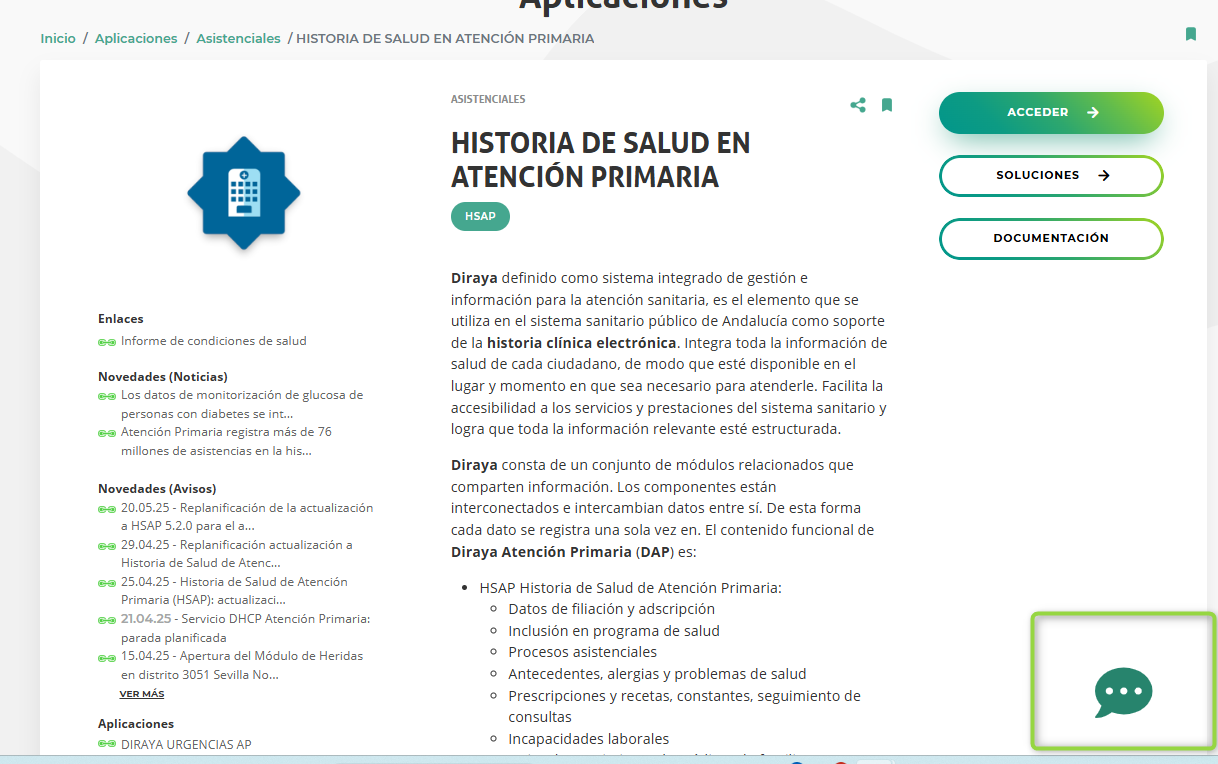Click the arrow icon on ACCEDER button

coord(1093,113)
